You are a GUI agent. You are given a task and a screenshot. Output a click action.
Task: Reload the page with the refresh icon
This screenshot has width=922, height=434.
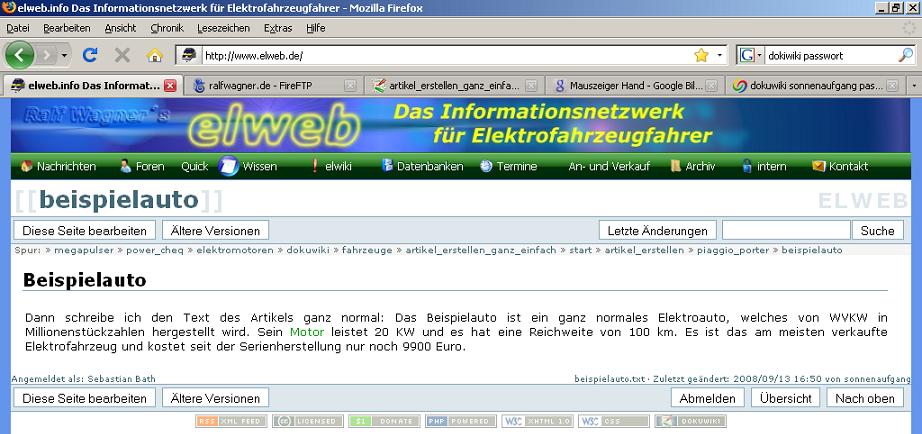pos(90,55)
